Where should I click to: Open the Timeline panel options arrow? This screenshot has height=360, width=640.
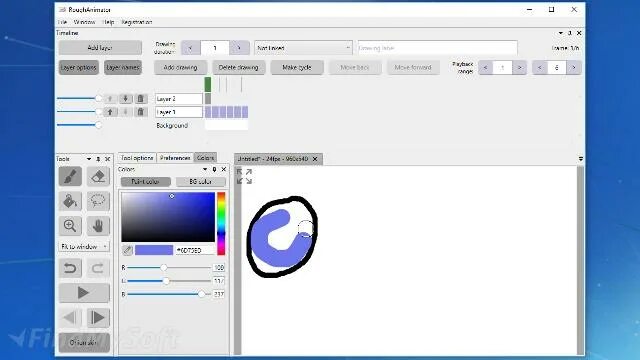[x=560, y=33]
